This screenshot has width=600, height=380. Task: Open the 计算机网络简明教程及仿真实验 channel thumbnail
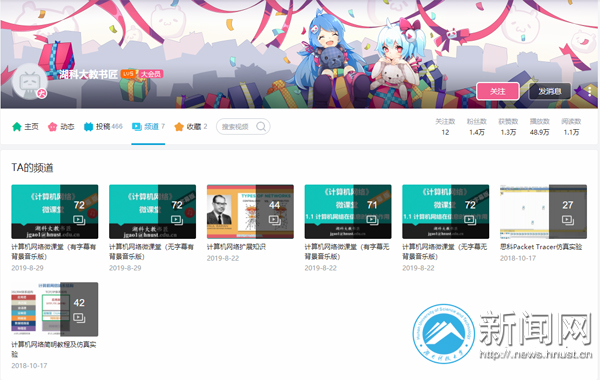pos(55,309)
